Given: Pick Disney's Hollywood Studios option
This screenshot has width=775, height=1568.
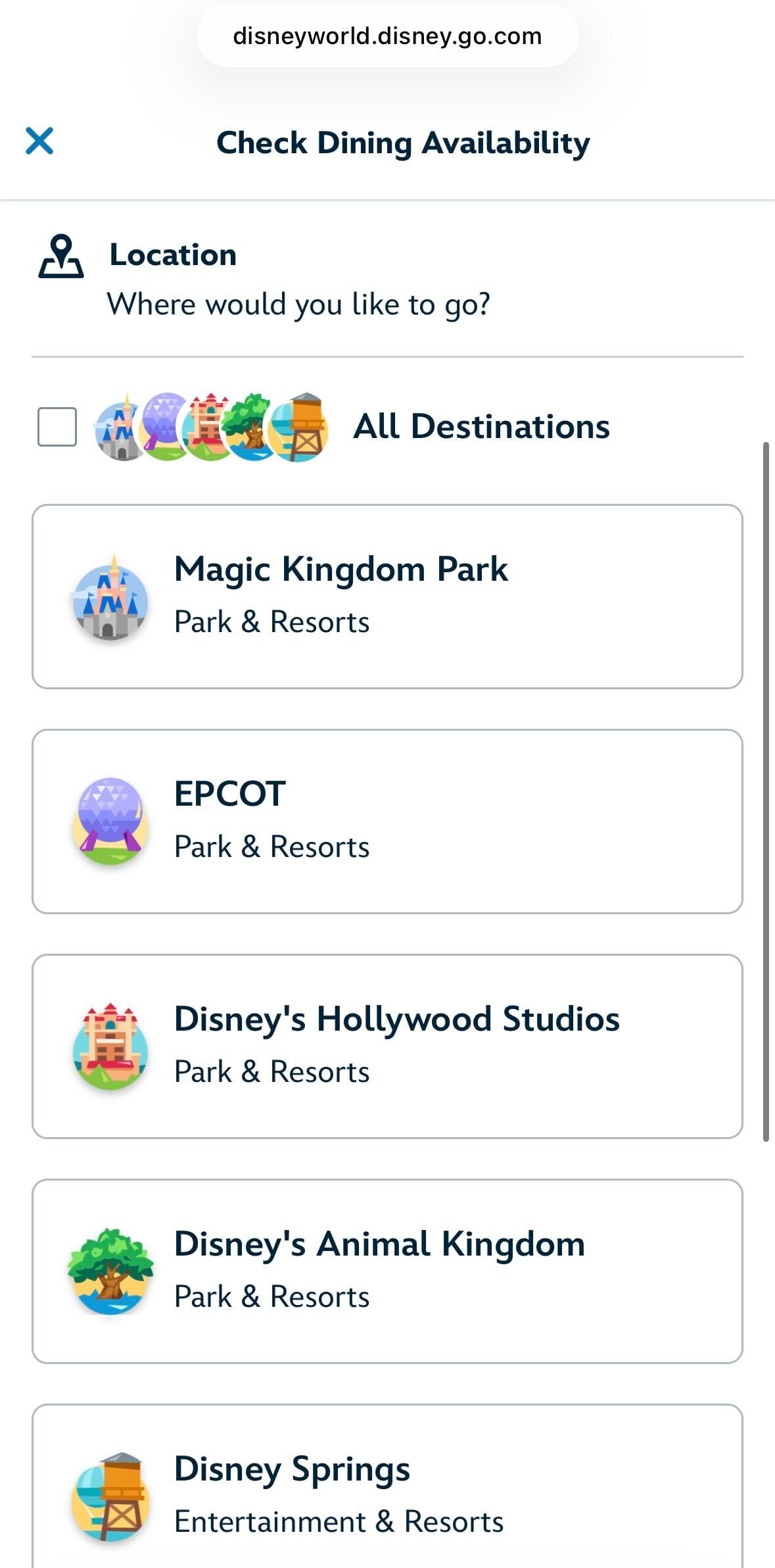Looking at the screenshot, I should (x=387, y=1046).
